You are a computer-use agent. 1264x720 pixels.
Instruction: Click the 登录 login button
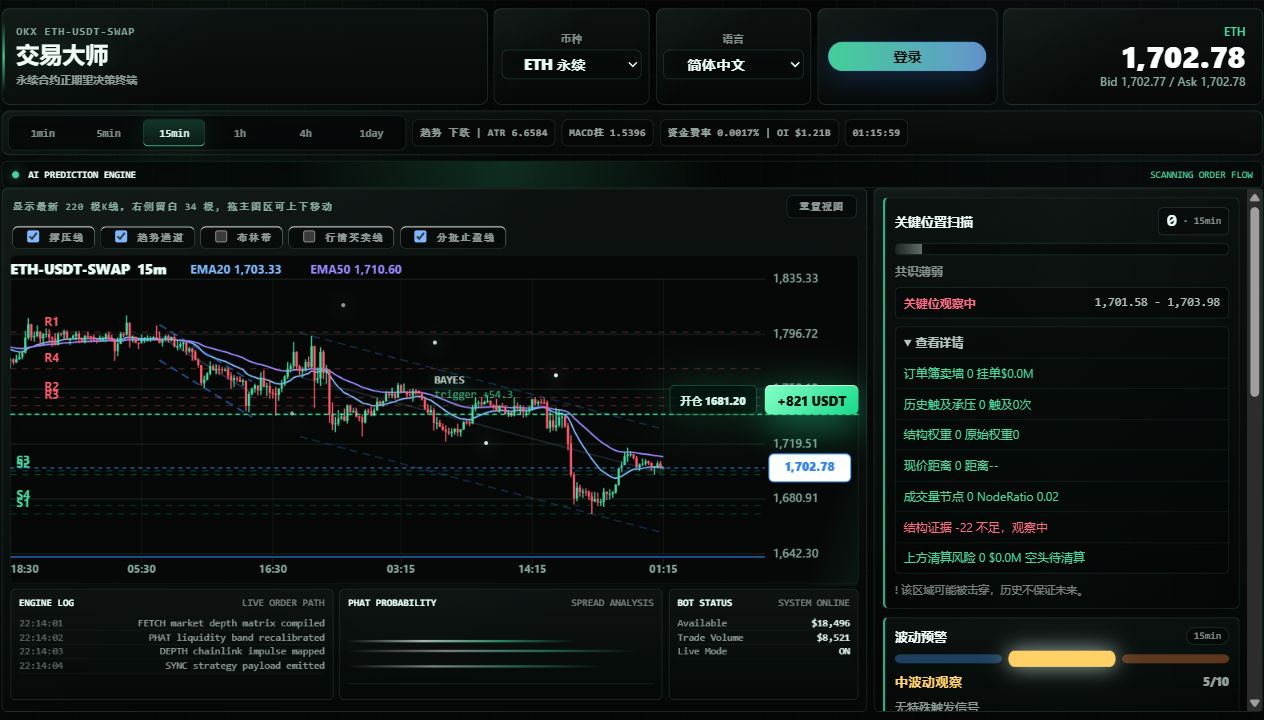point(907,57)
